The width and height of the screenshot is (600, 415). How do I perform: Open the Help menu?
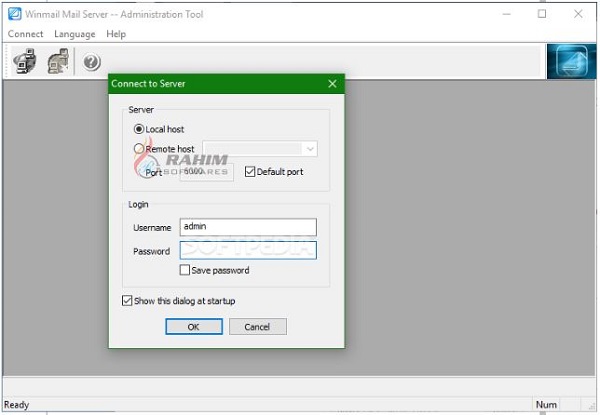116,34
